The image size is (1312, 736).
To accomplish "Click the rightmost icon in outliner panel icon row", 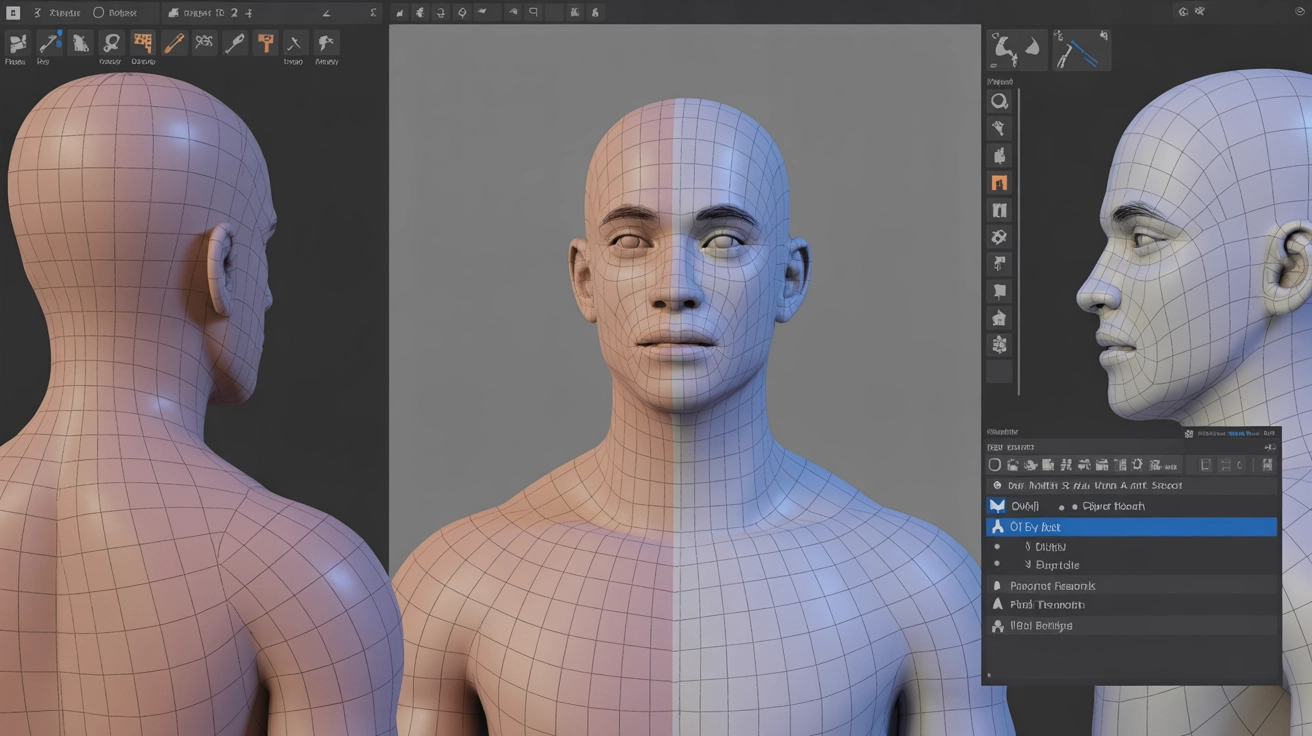I will 1268,465.
